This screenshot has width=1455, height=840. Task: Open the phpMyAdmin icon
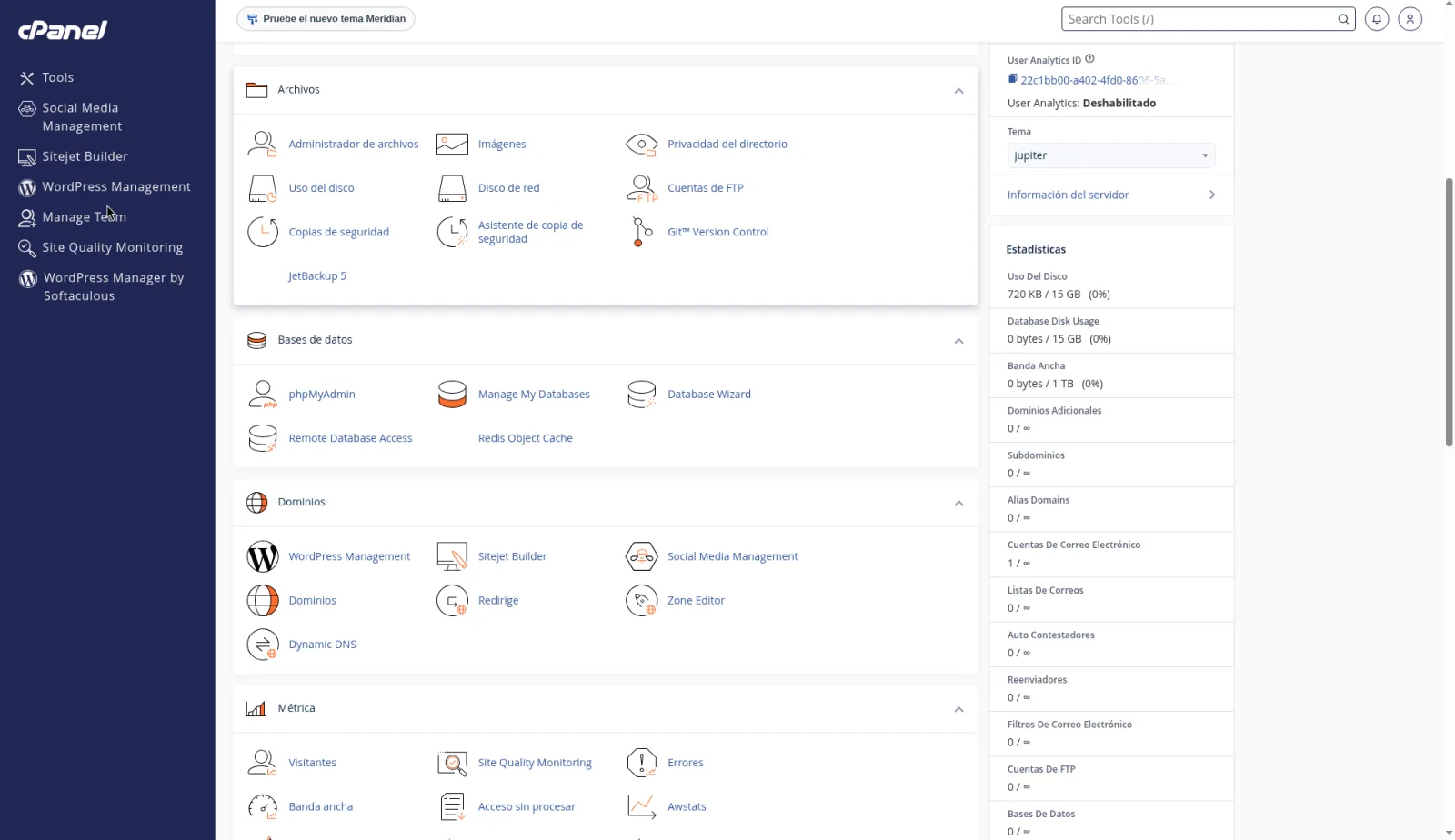[x=263, y=395]
